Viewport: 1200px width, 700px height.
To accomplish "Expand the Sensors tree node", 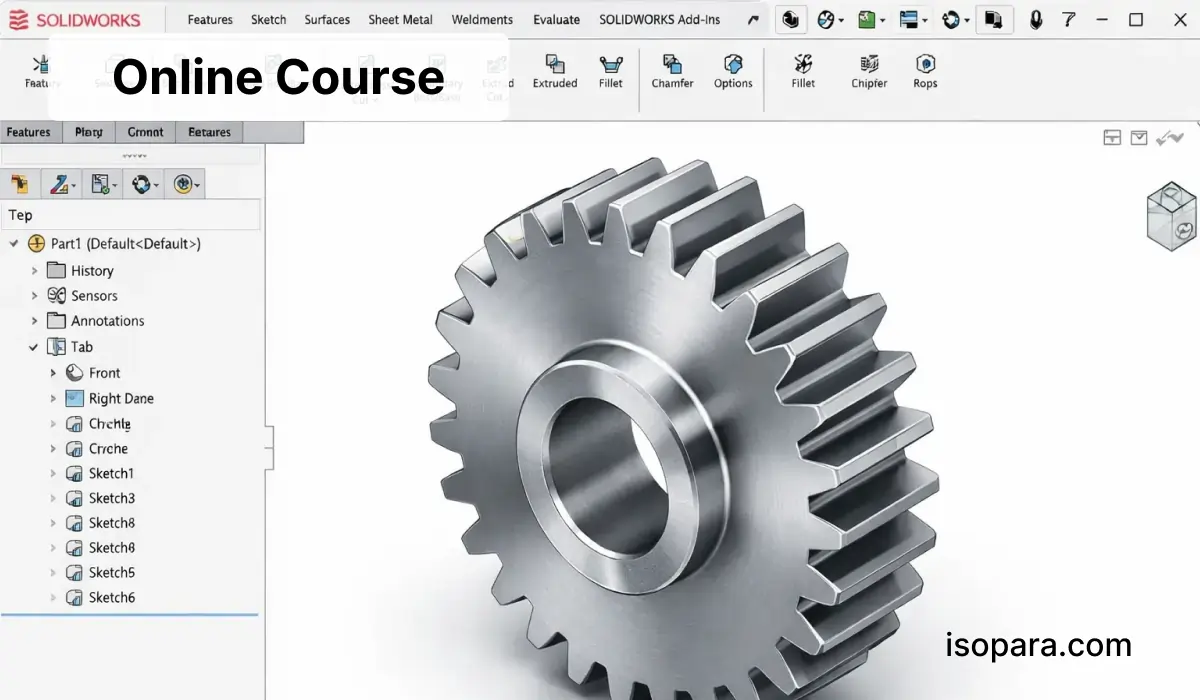I will [x=34, y=296].
